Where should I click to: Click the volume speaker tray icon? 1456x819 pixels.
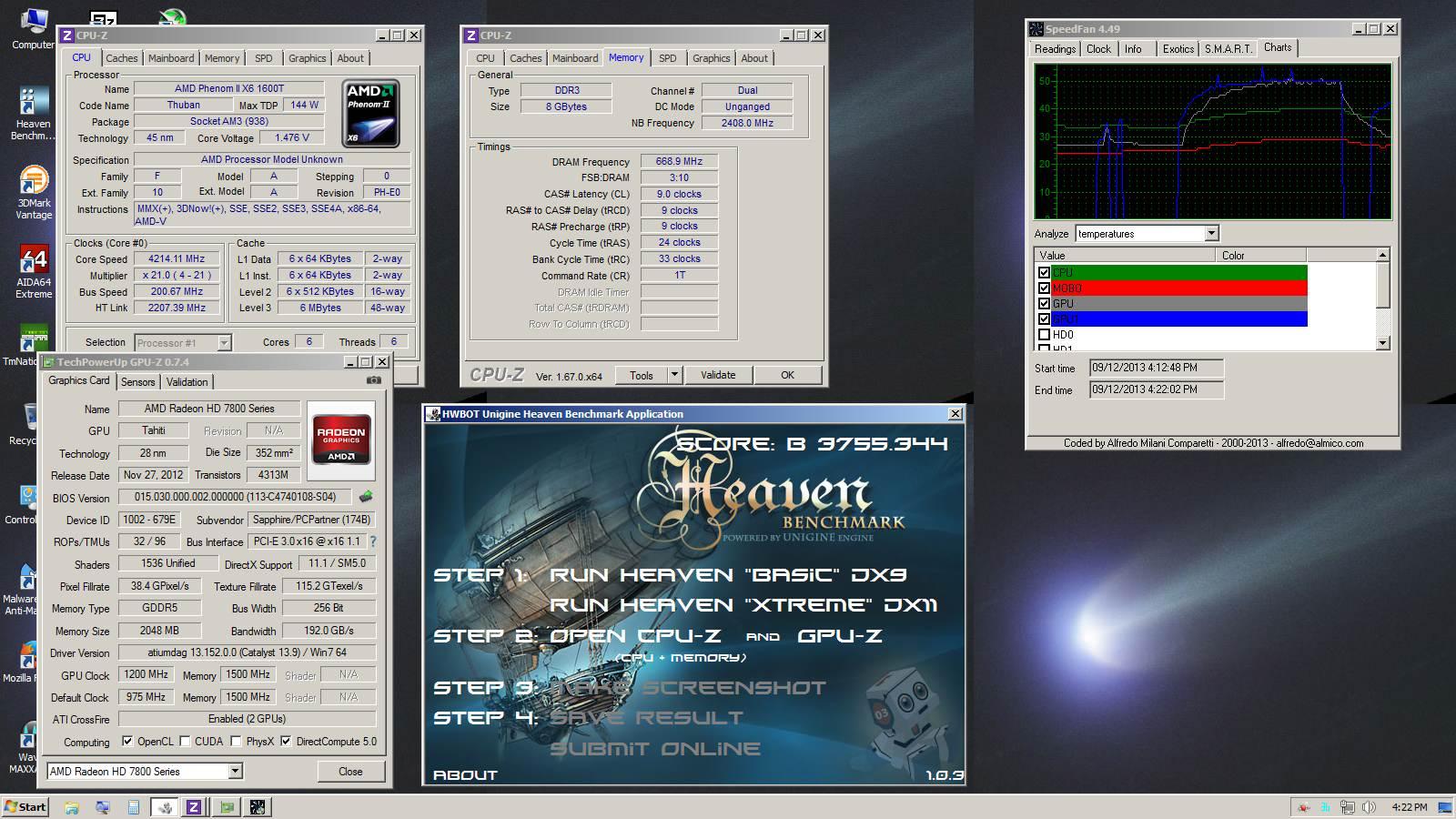click(x=1369, y=807)
